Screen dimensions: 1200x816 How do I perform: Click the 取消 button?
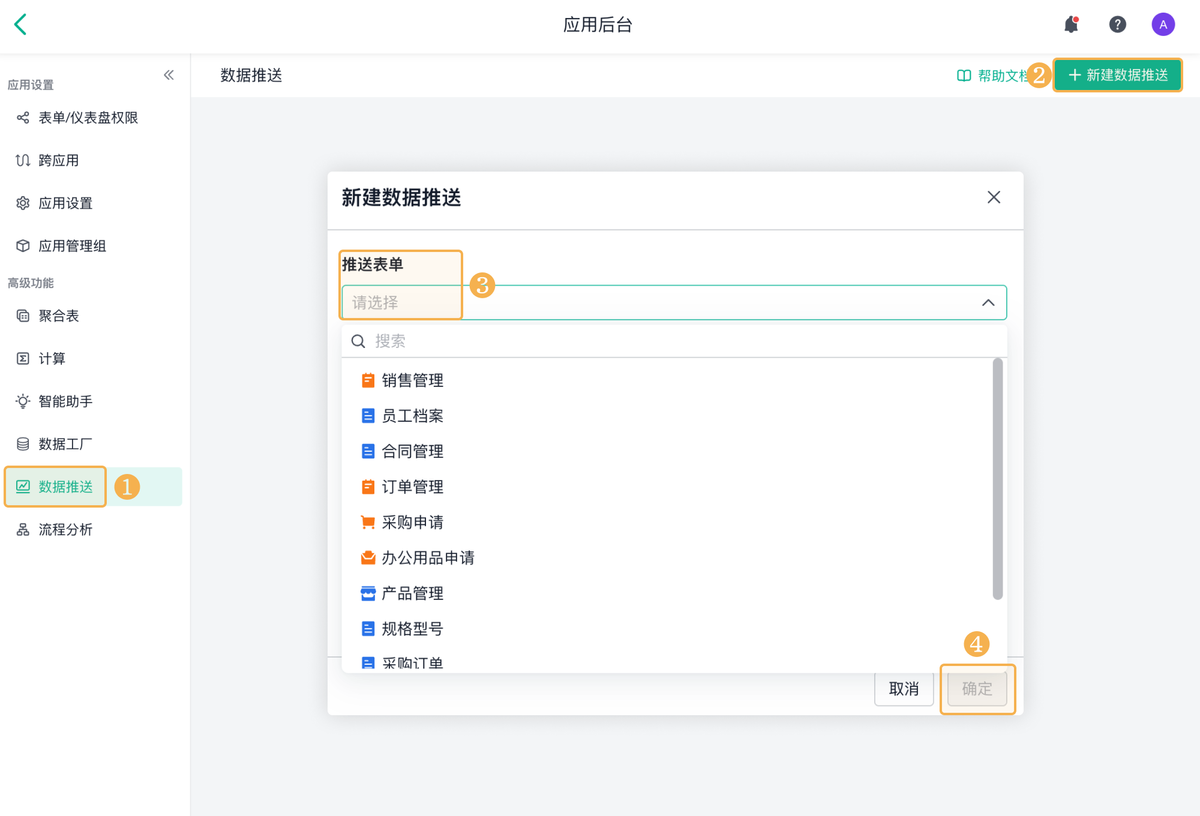(x=903, y=689)
